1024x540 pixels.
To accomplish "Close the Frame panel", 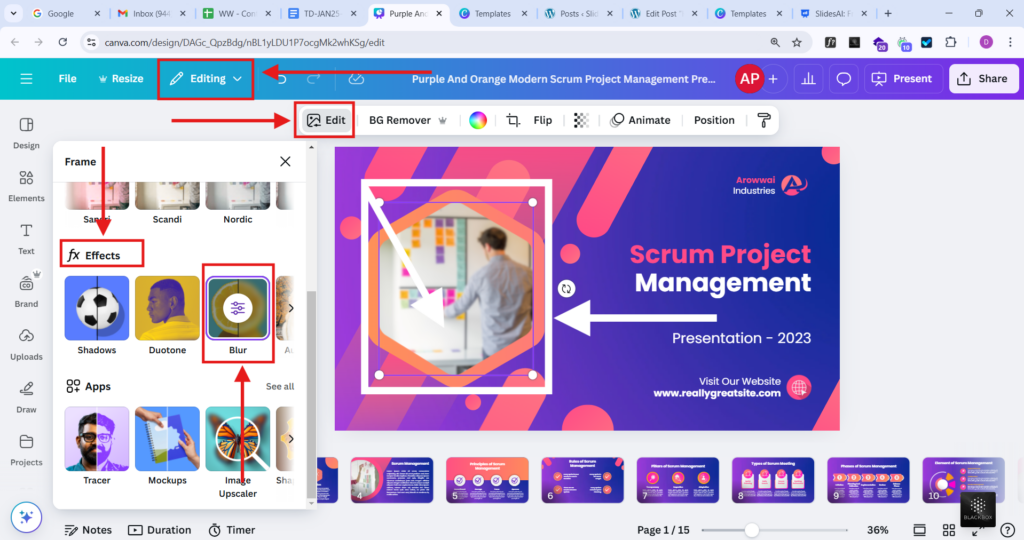I will tap(285, 161).
